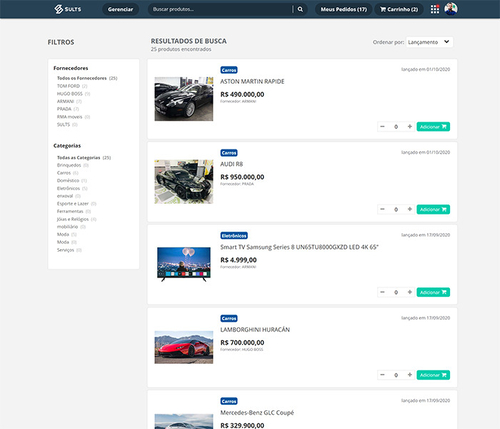This screenshot has width=500, height=429.
Task: Open LAMBORGHINI HURACÁN product title
Action: 255,330
